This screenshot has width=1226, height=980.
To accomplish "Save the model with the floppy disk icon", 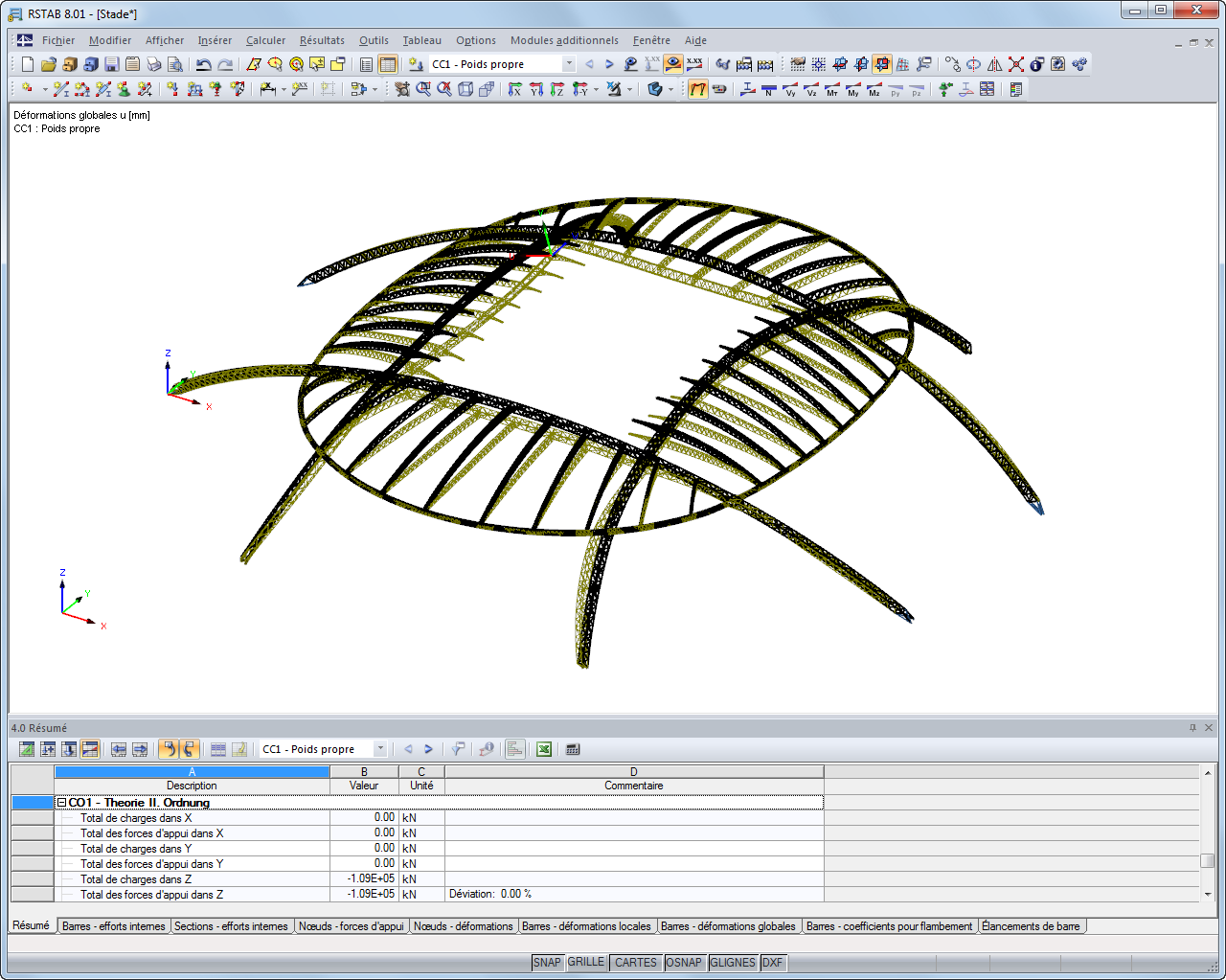I will point(112,64).
